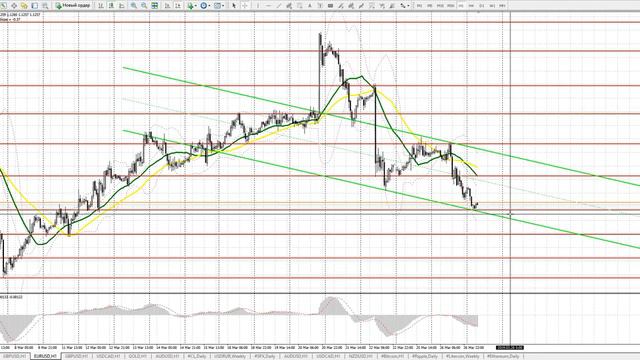Toggle chart shift from right edge

click(178, 6)
